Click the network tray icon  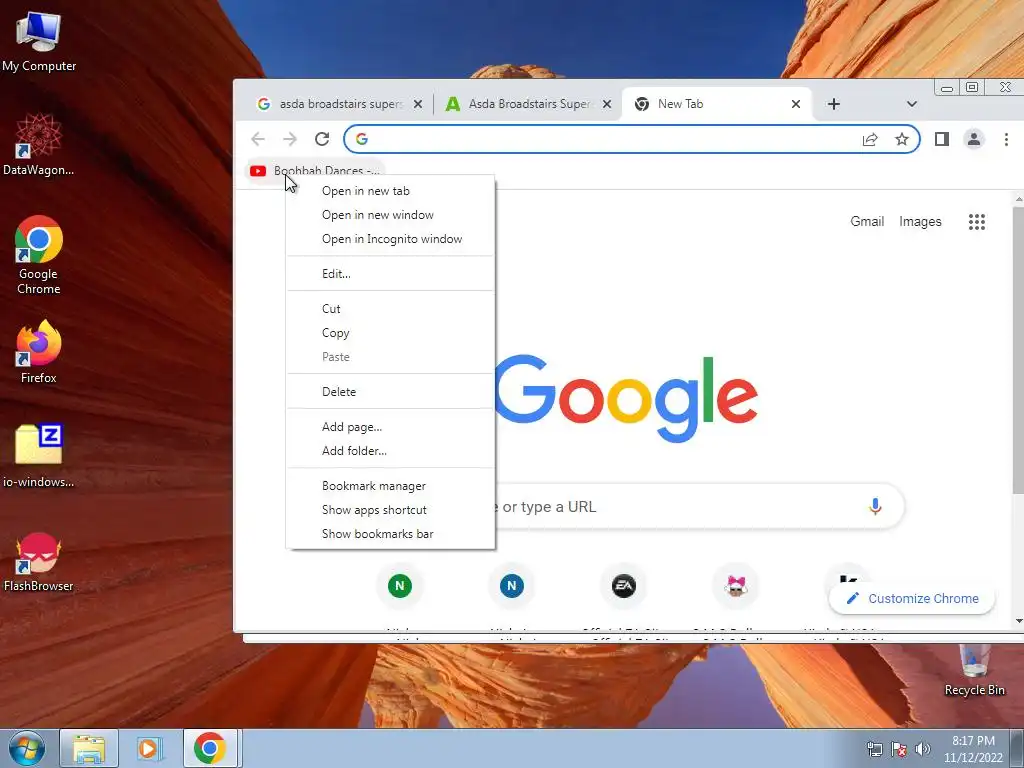874,749
